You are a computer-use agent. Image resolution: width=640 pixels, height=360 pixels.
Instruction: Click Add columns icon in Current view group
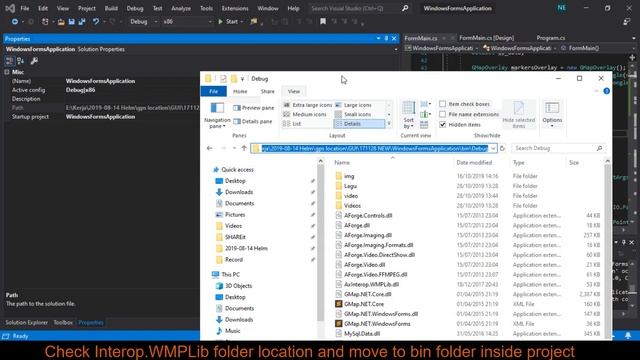(x=425, y=114)
